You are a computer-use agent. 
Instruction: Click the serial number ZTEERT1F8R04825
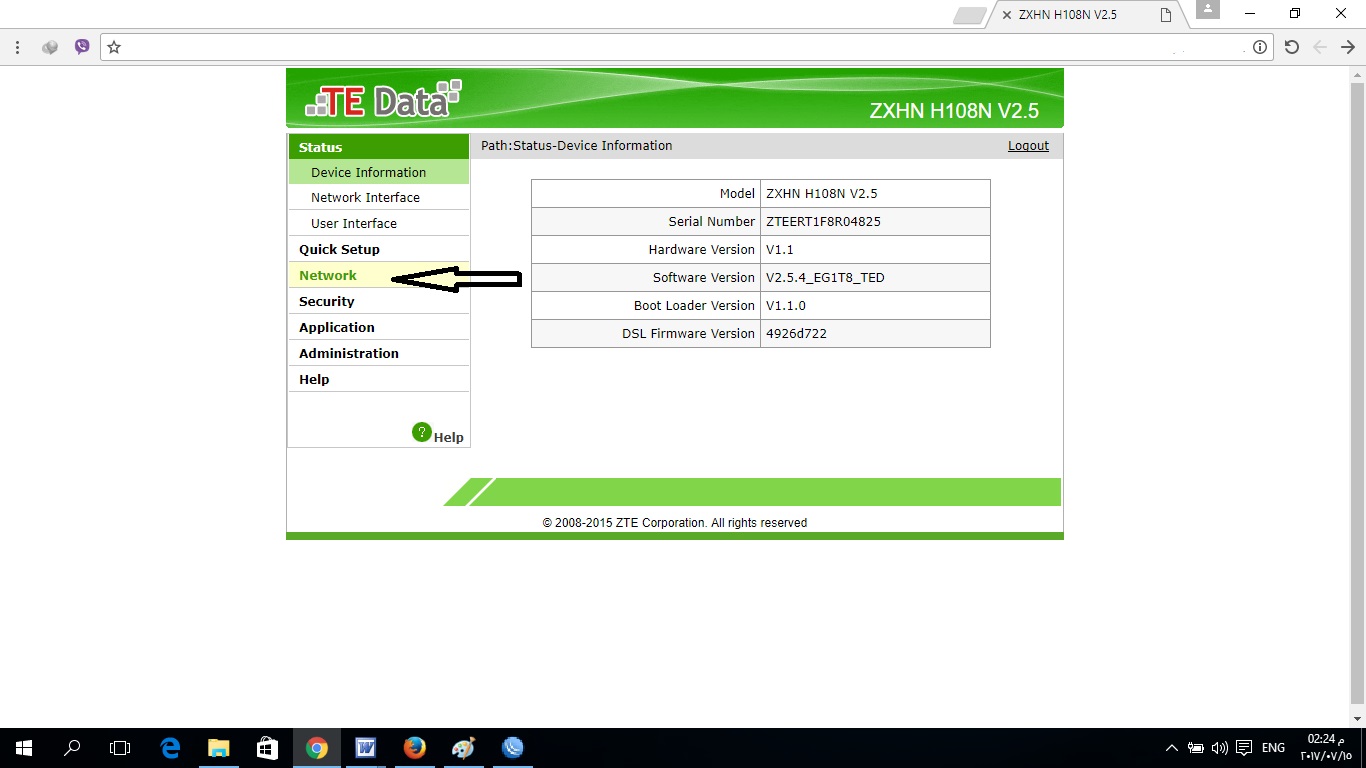point(823,222)
